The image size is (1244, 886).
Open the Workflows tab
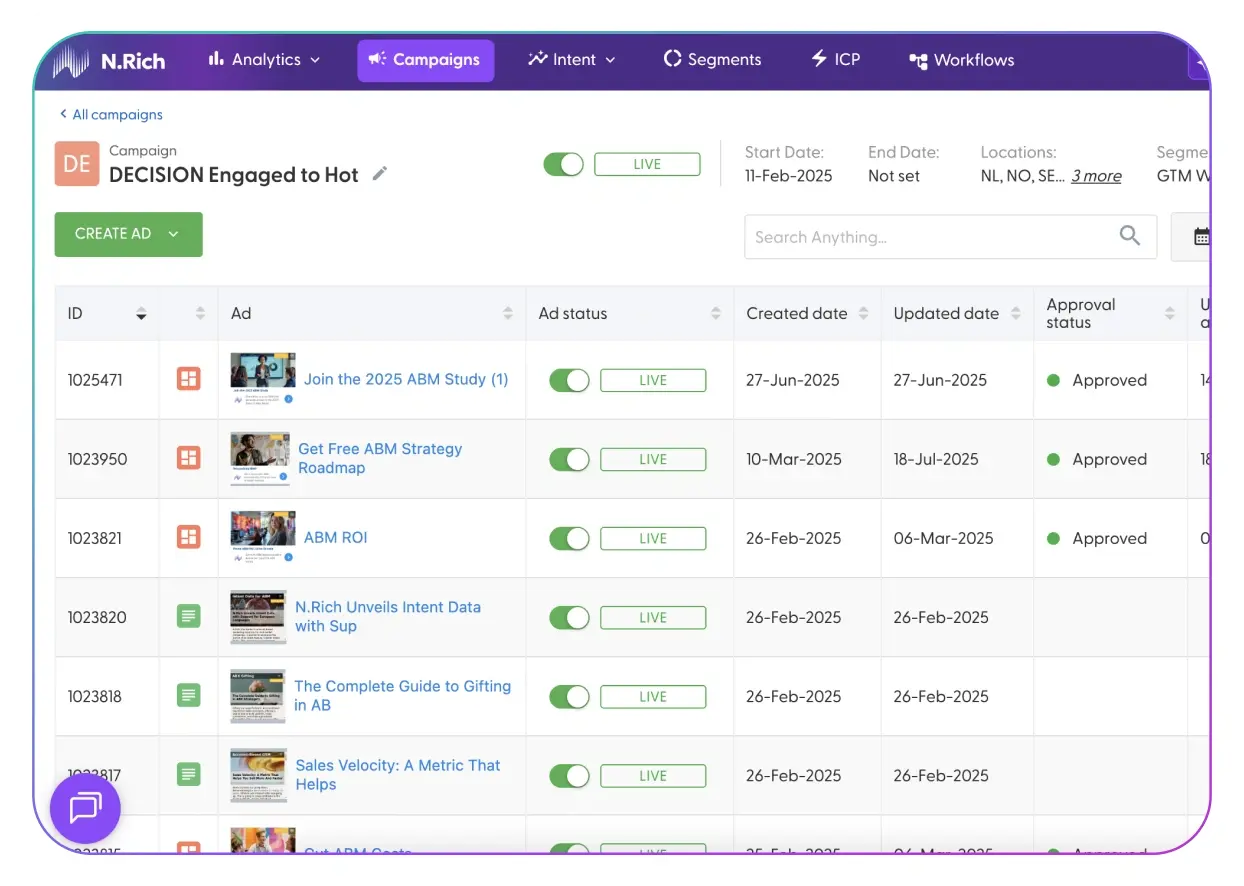tap(961, 60)
